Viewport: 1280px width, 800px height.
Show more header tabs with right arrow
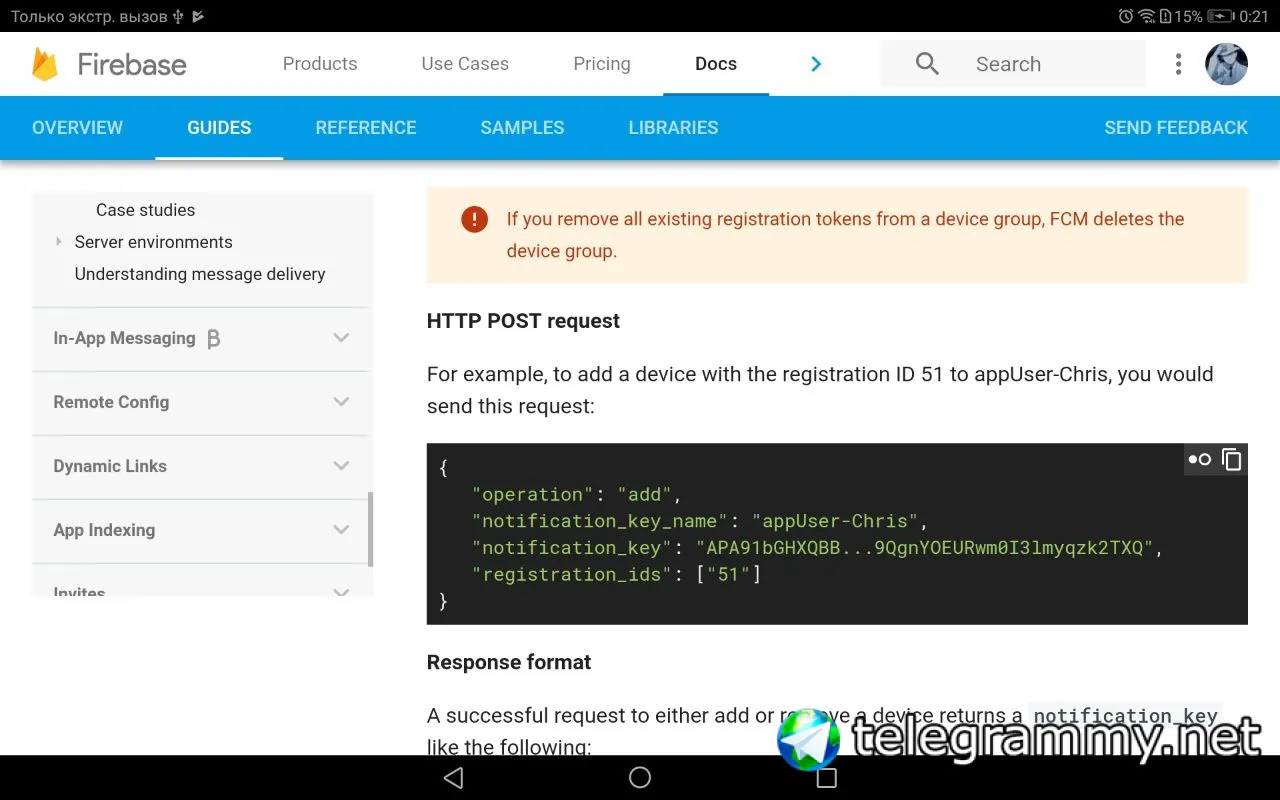point(816,64)
